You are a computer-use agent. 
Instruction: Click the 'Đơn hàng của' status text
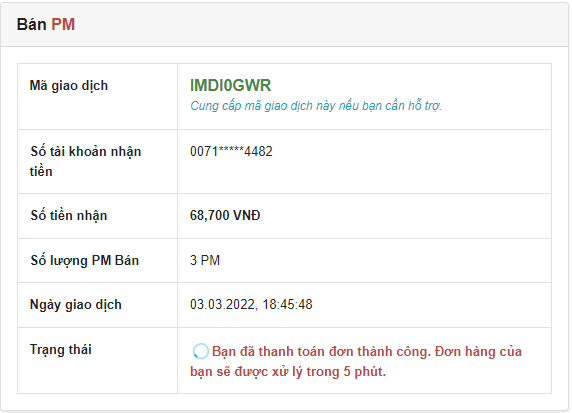click(478, 352)
